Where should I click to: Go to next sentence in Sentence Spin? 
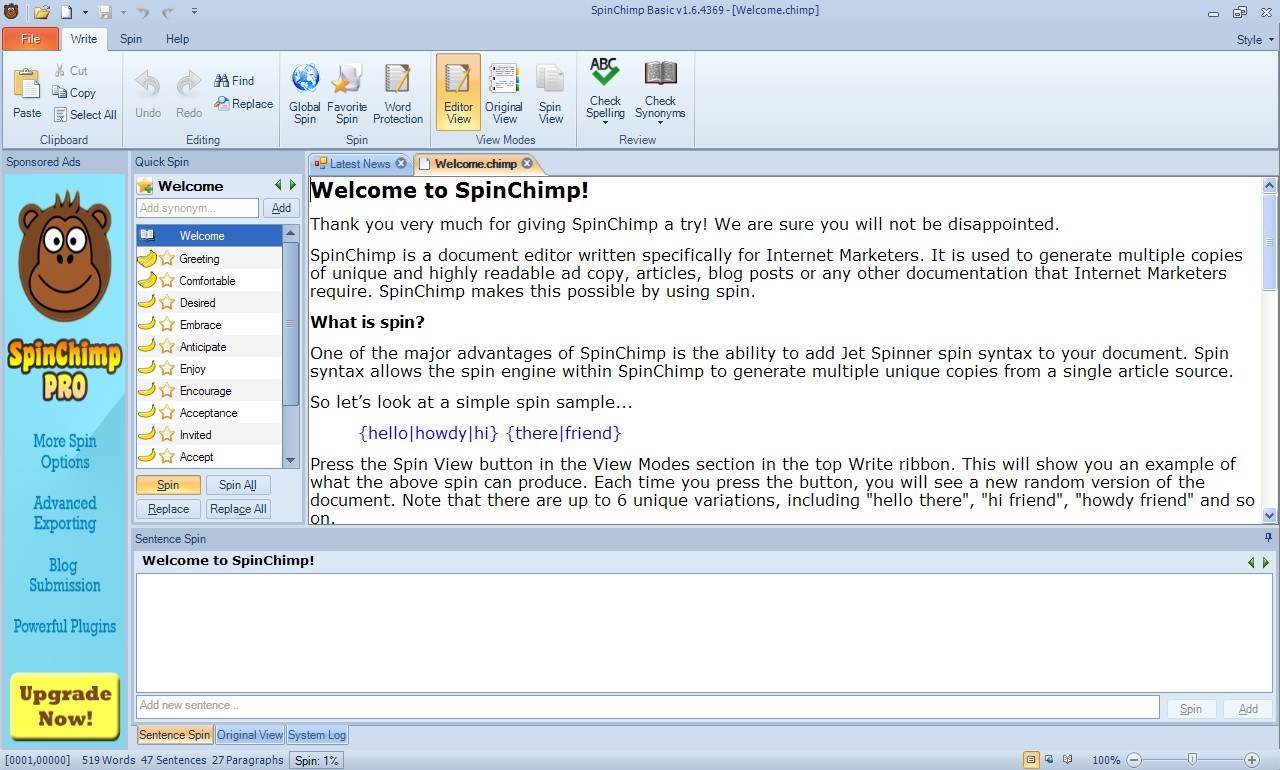pyautogui.click(x=1265, y=563)
